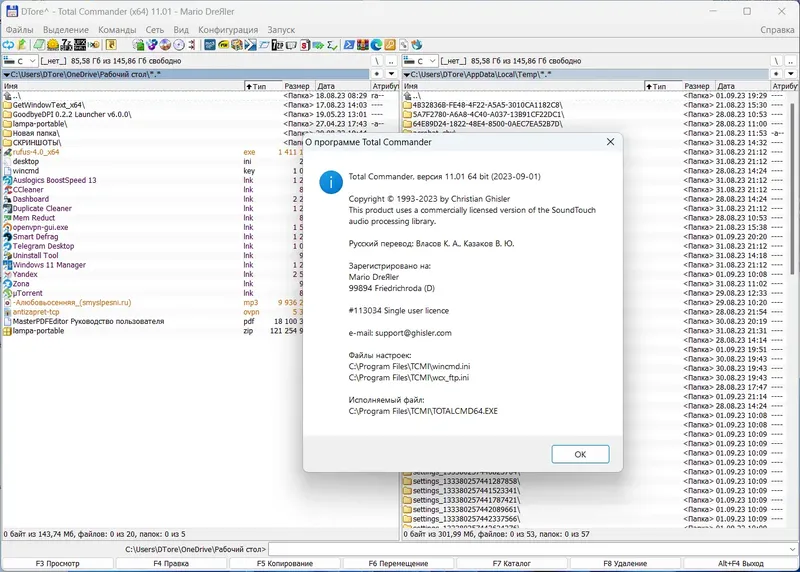Open the Конфигурация menu

click(228, 30)
